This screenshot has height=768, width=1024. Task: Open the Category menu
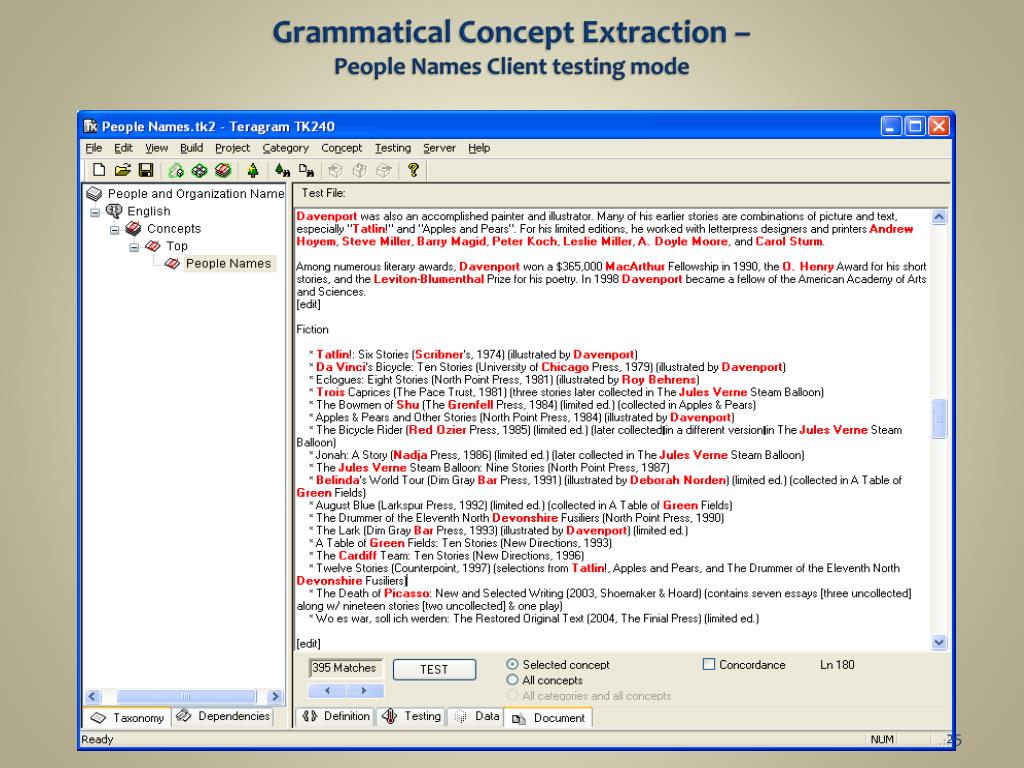pyautogui.click(x=285, y=148)
